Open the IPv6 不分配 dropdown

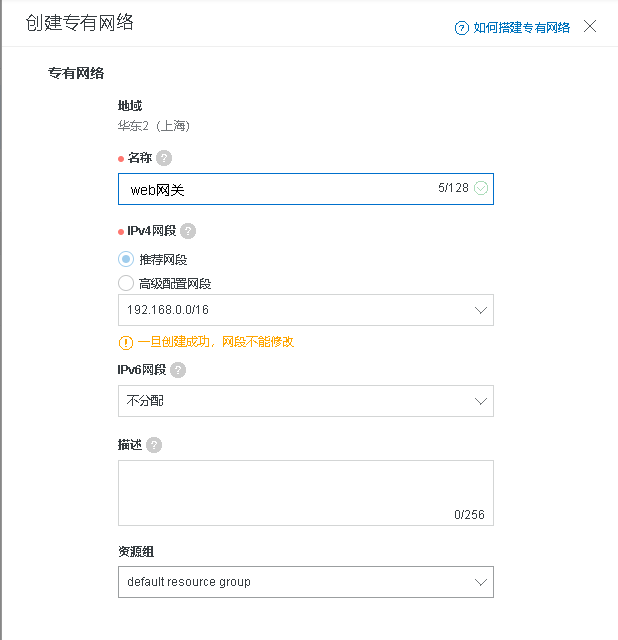tap(306, 401)
